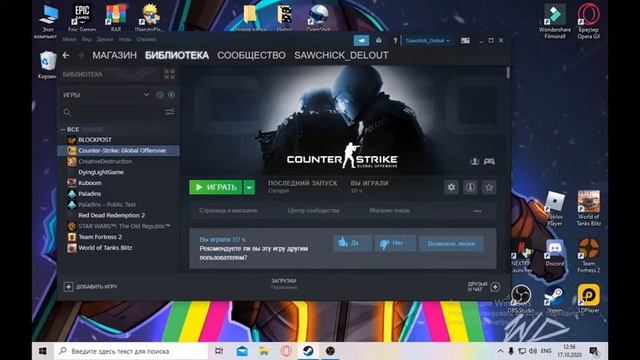Open the community hub link
Screen dimensions: 640x360
coord(313,211)
